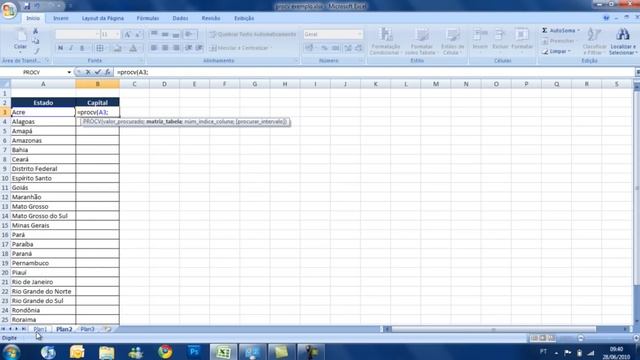
Task: Click the Copy icon below the scissors
Action: pos(36,41)
